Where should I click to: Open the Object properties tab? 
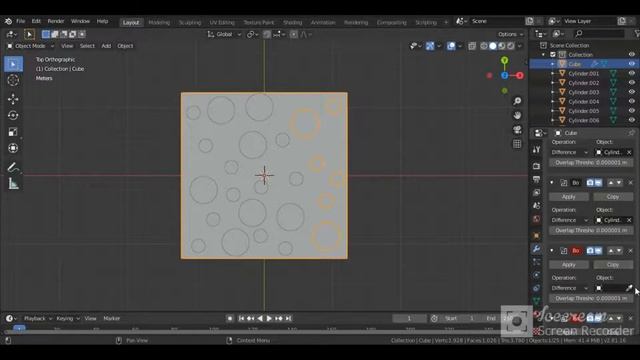(x=536, y=236)
